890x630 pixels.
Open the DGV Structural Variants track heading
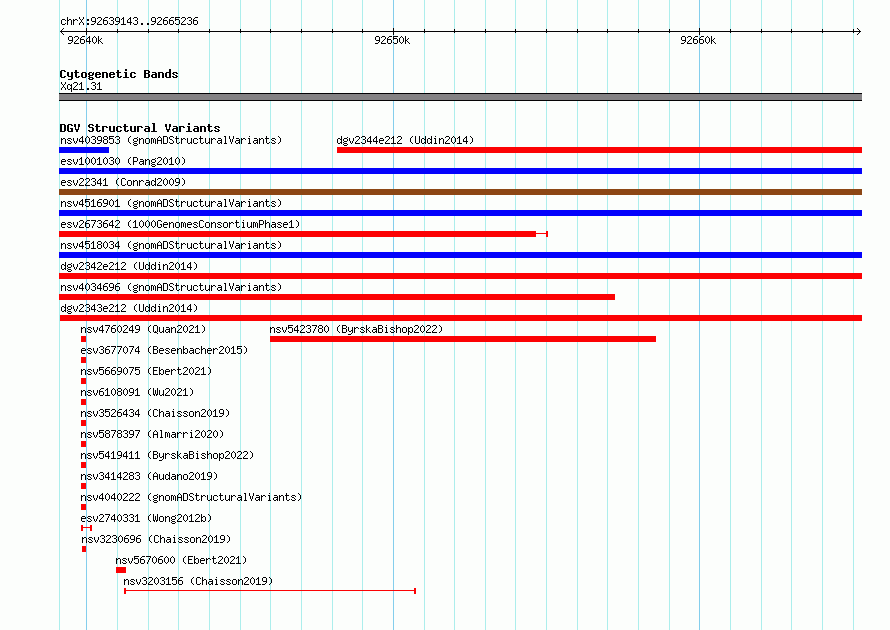[140, 128]
